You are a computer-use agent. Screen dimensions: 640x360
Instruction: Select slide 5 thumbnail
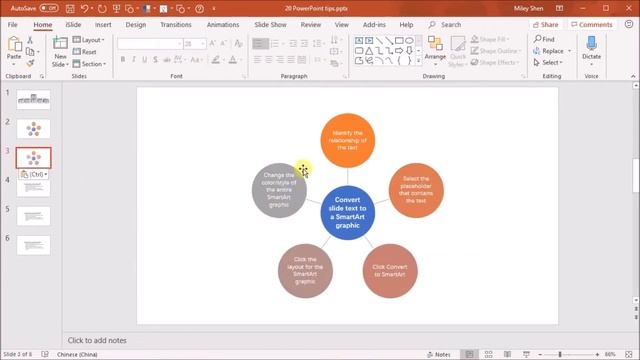tap(33, 216)
